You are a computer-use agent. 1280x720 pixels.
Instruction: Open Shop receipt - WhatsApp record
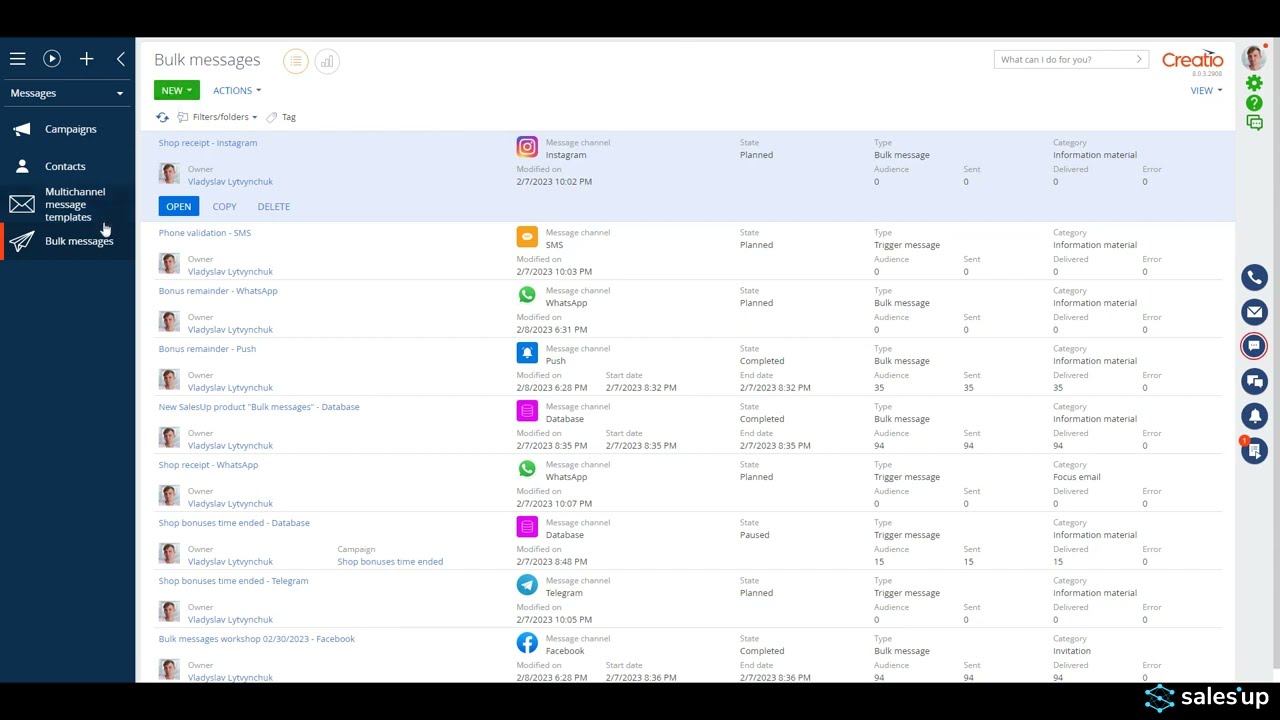click(208, 465)
